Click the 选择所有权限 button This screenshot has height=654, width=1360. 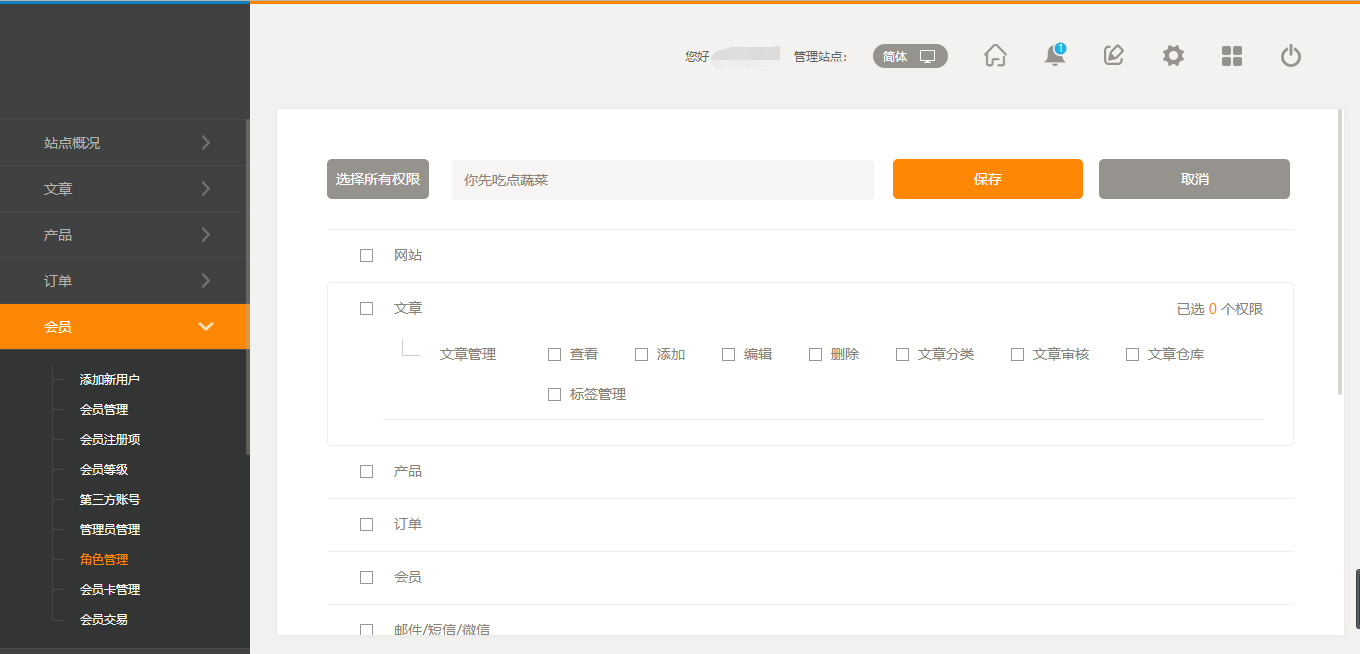pos(378,179)
